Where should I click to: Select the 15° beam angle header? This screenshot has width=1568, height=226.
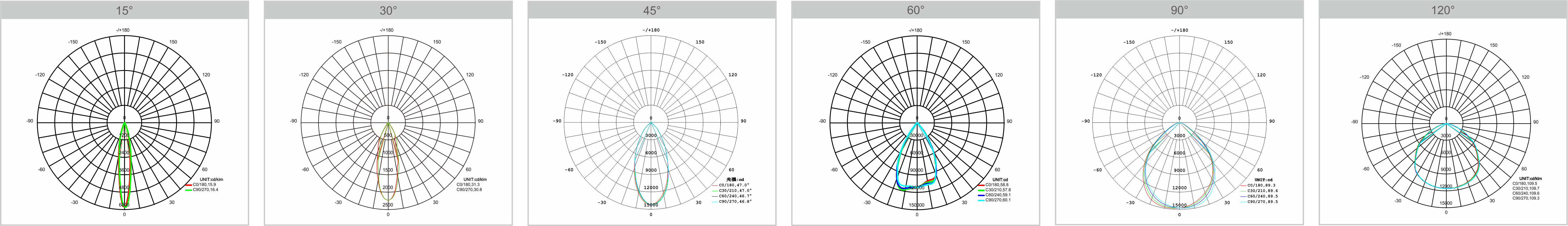pyautogui.click(x=124, y=10)
